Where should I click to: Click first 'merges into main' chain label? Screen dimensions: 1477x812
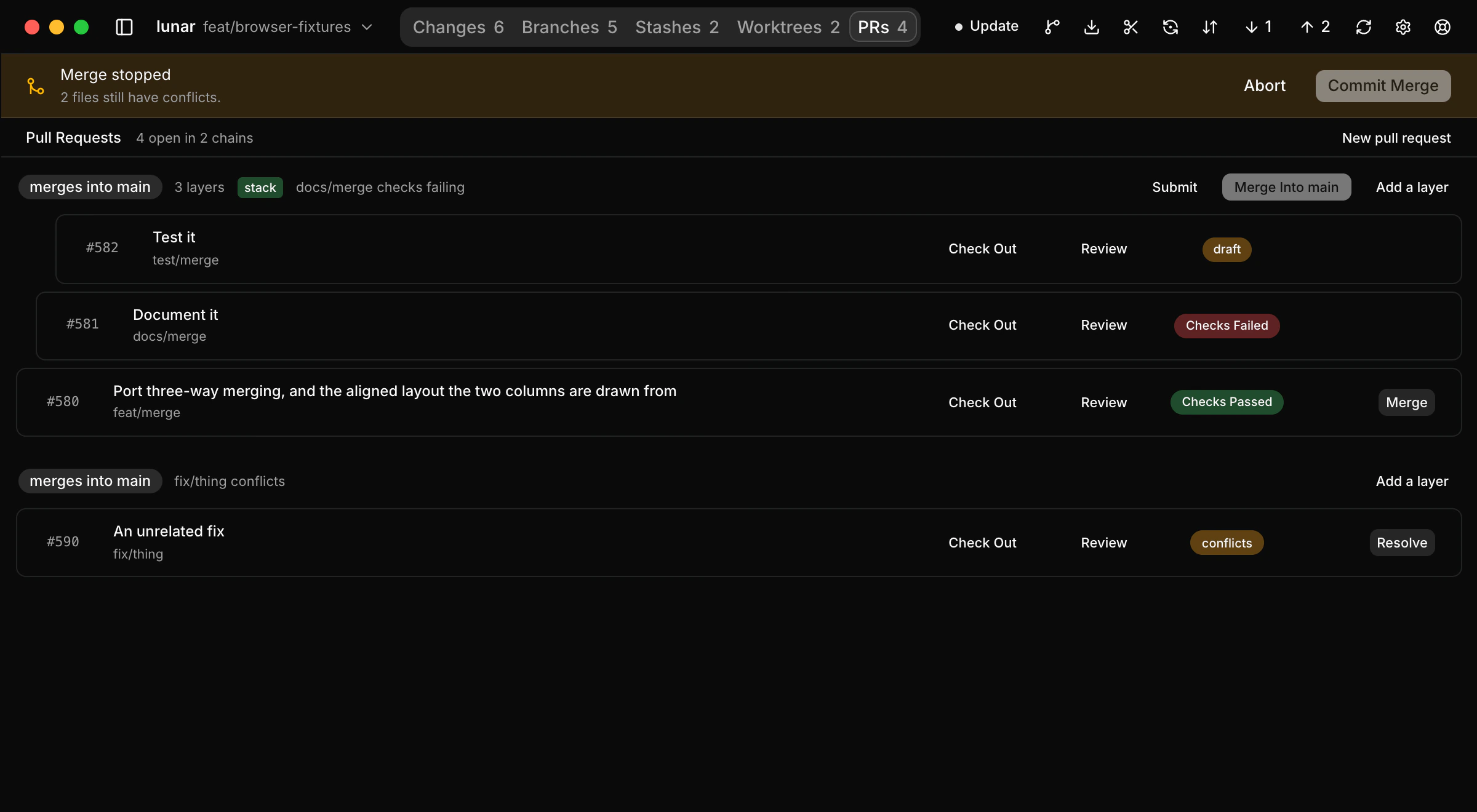[90, 187]
